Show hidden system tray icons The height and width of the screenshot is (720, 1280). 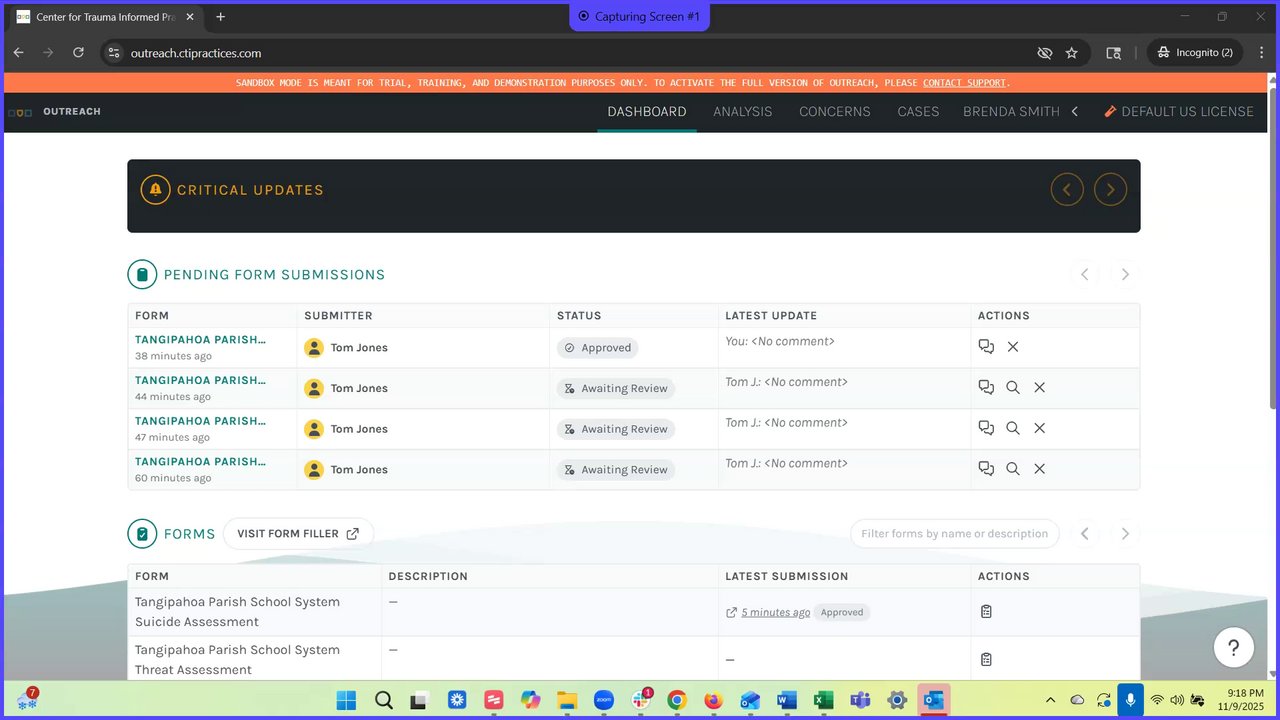point(1050,700)
